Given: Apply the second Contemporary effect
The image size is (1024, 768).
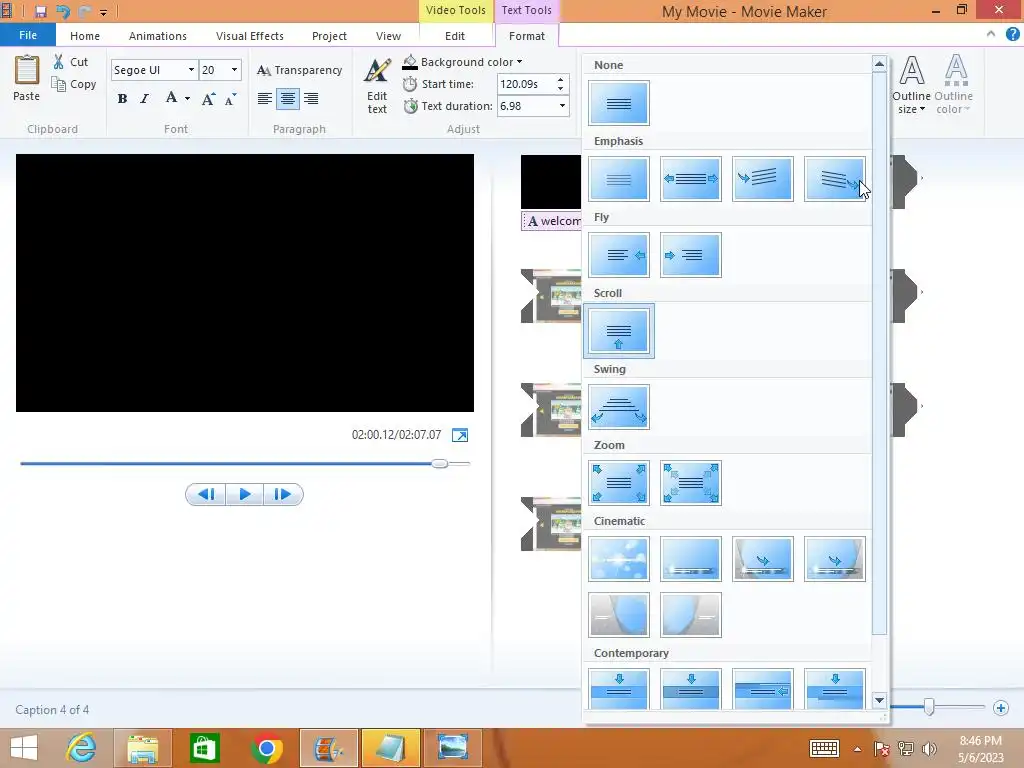Looking at the screenshot, I should [690, 689].
